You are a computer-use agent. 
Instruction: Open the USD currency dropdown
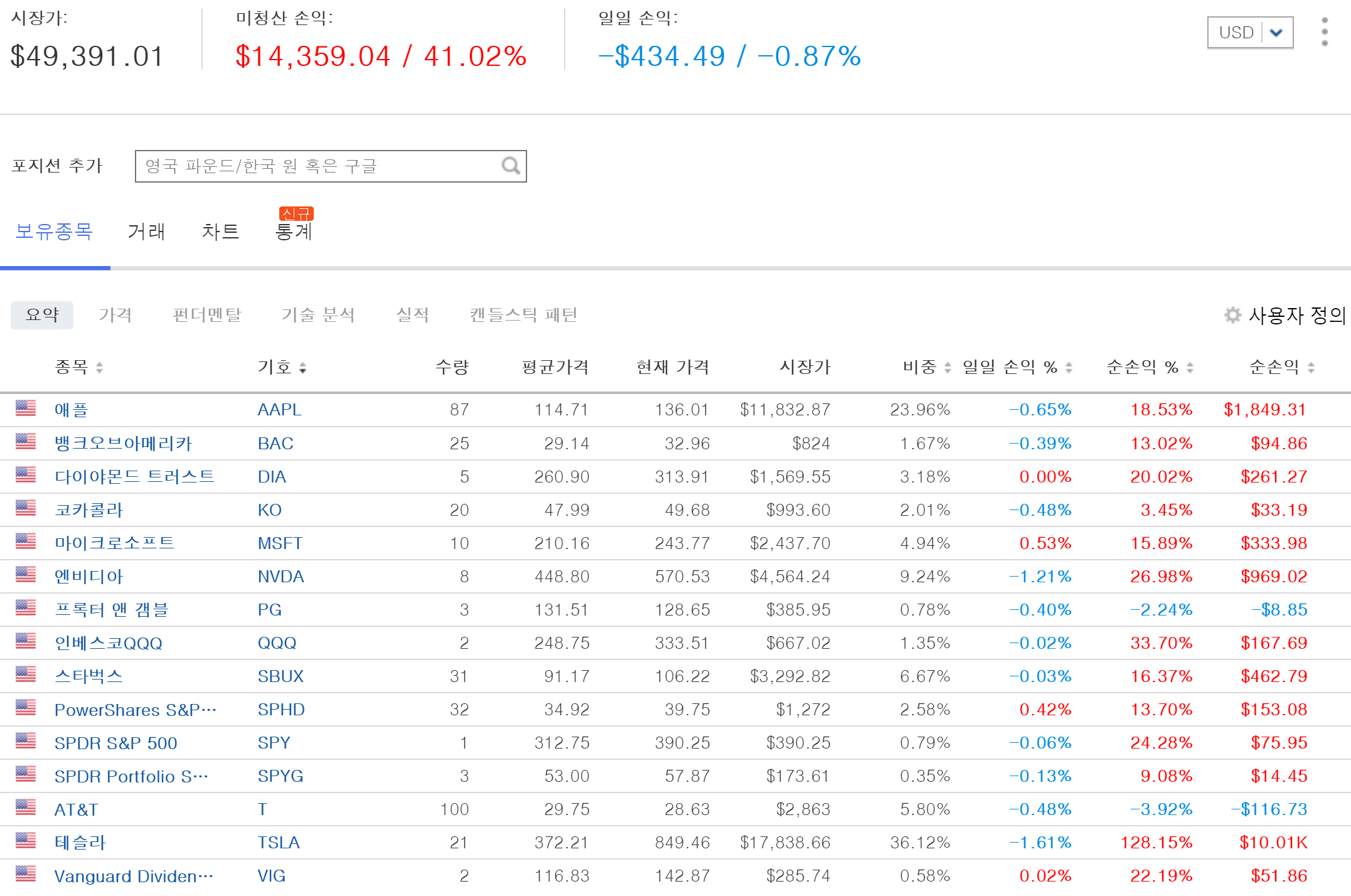[1250, 32]
